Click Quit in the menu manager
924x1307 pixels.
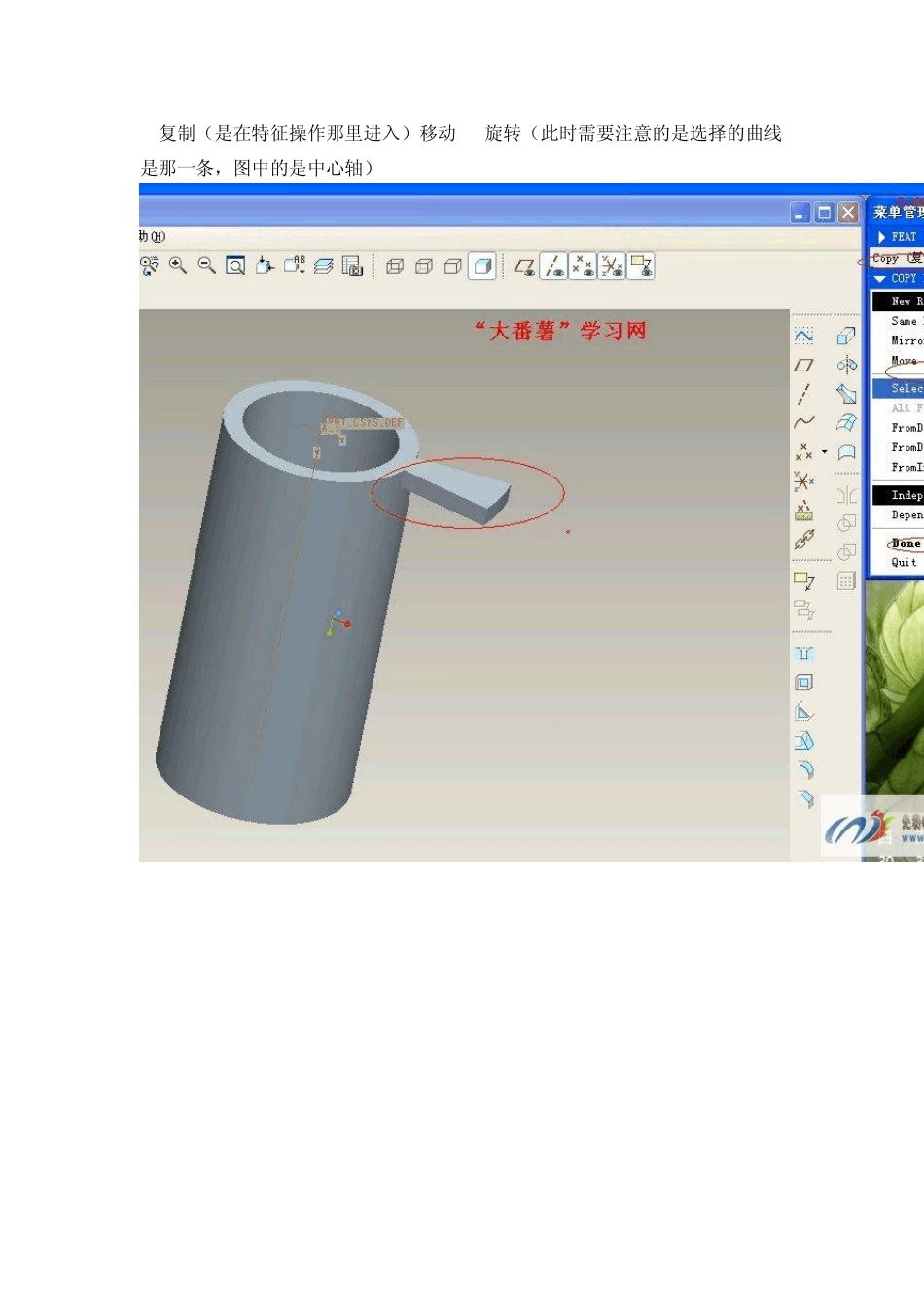click(898, 562)
